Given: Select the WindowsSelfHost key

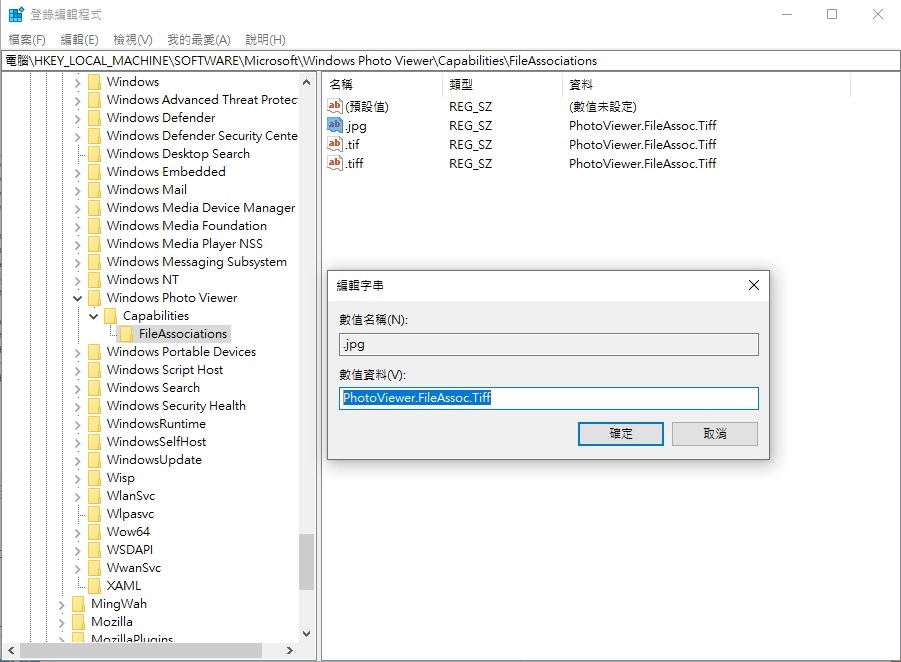Looking at the screenshot, I should pyautogui.click(x=156, y=442).
